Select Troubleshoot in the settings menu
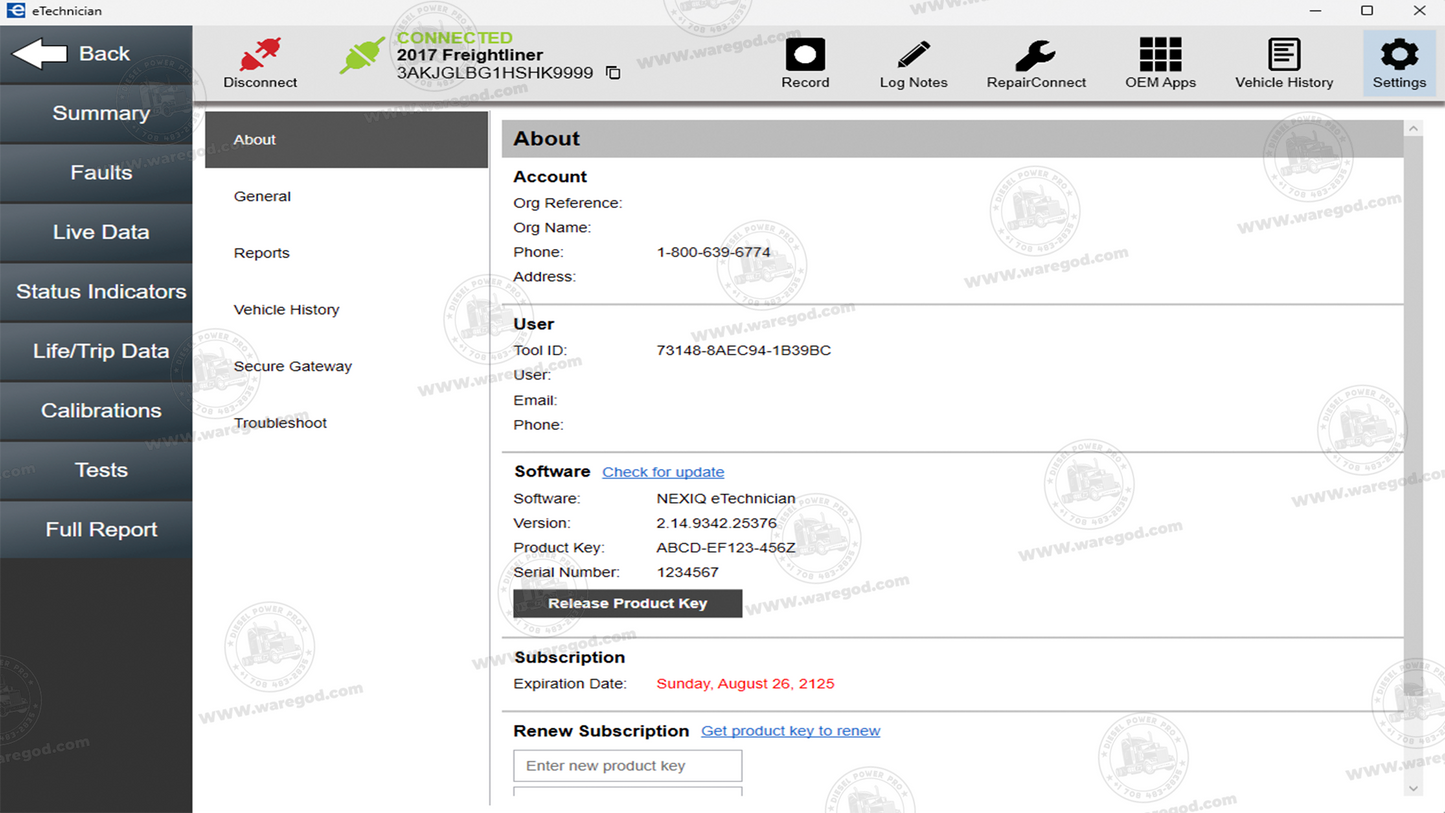This screenshot has width=1445, height=813. [280, 422]
